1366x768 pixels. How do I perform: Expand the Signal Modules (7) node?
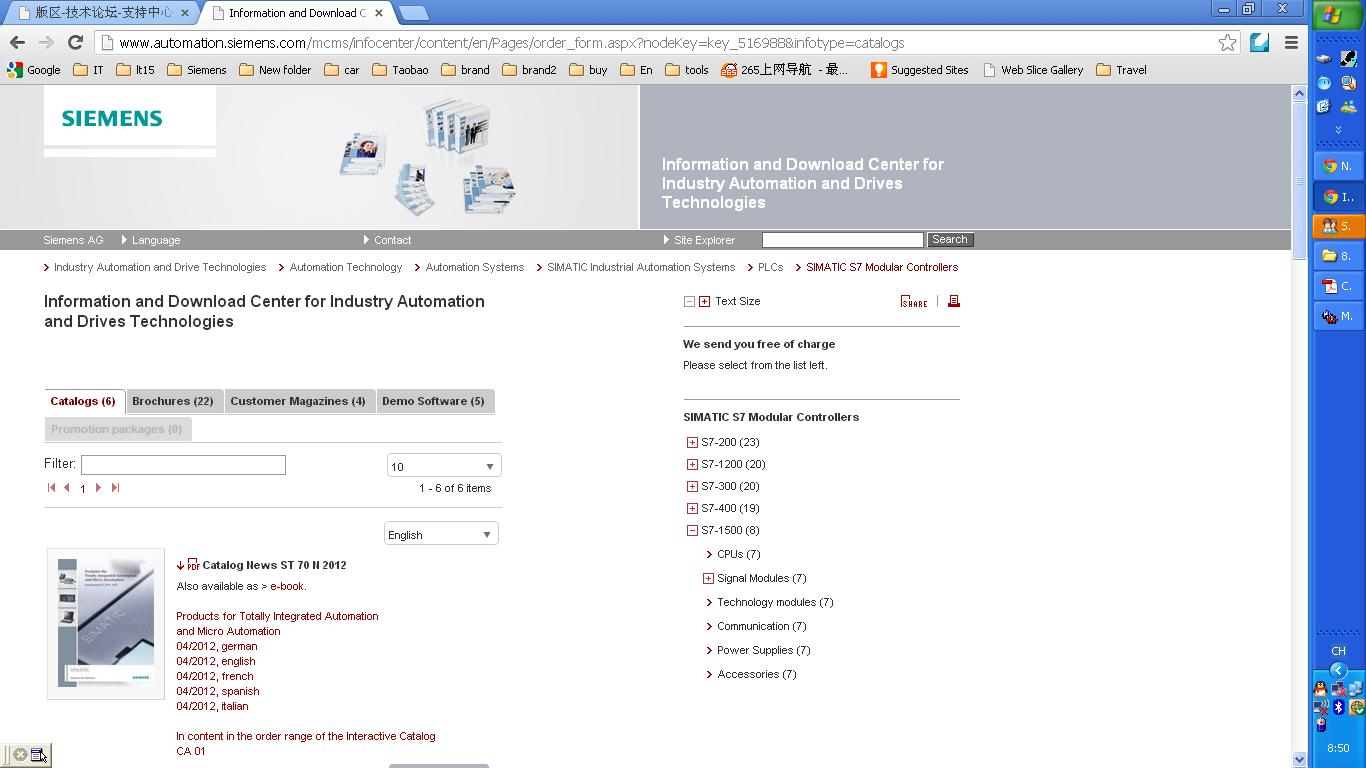click(708, 578)
